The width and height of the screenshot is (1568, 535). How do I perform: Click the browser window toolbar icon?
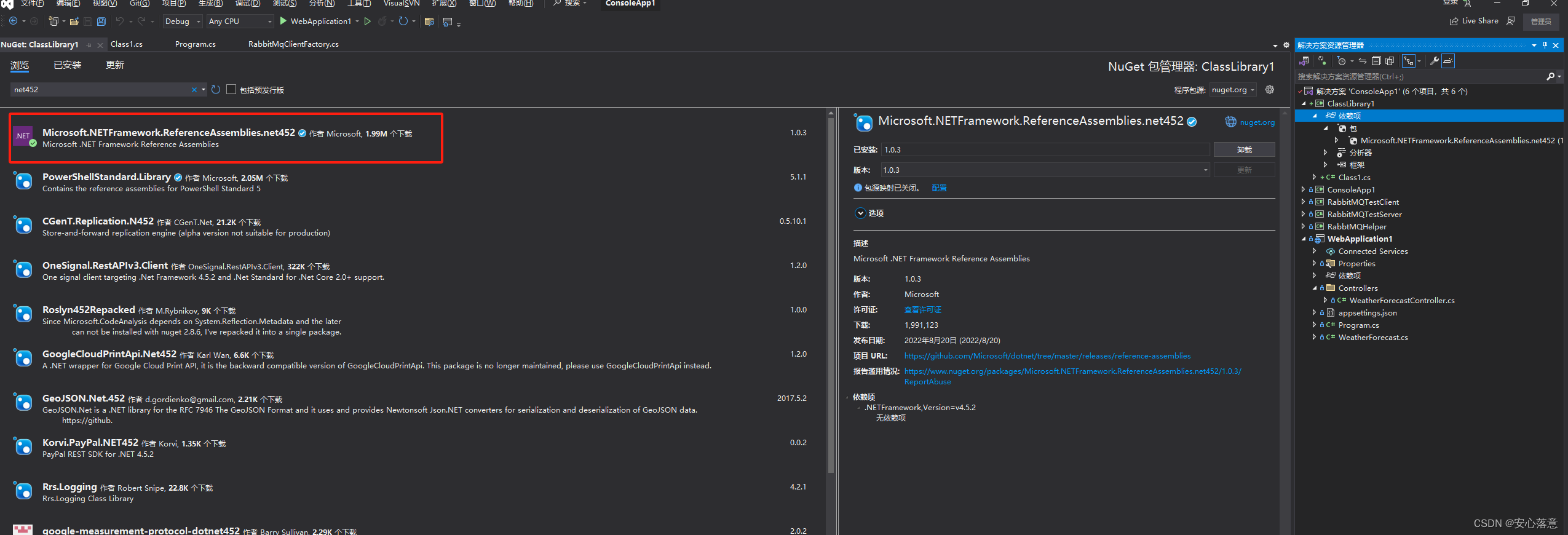click(448, 22)
